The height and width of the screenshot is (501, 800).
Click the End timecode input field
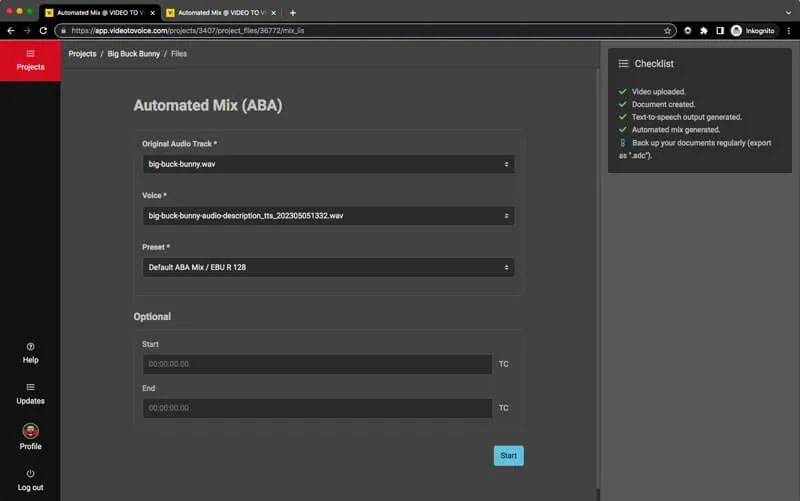tap(317, 408)
